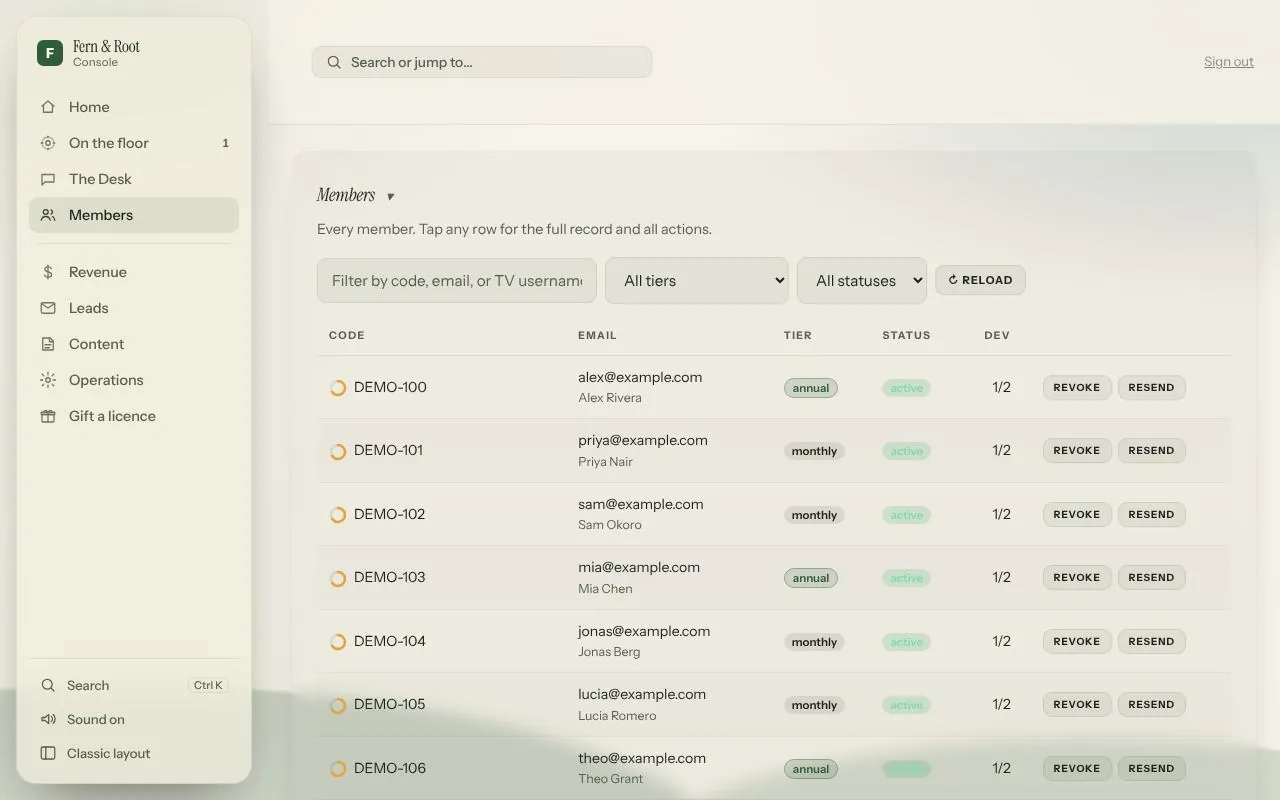Toggle the Sound on setting
1280x800 pixels.
pyautogui.click(x=134, y=719)
